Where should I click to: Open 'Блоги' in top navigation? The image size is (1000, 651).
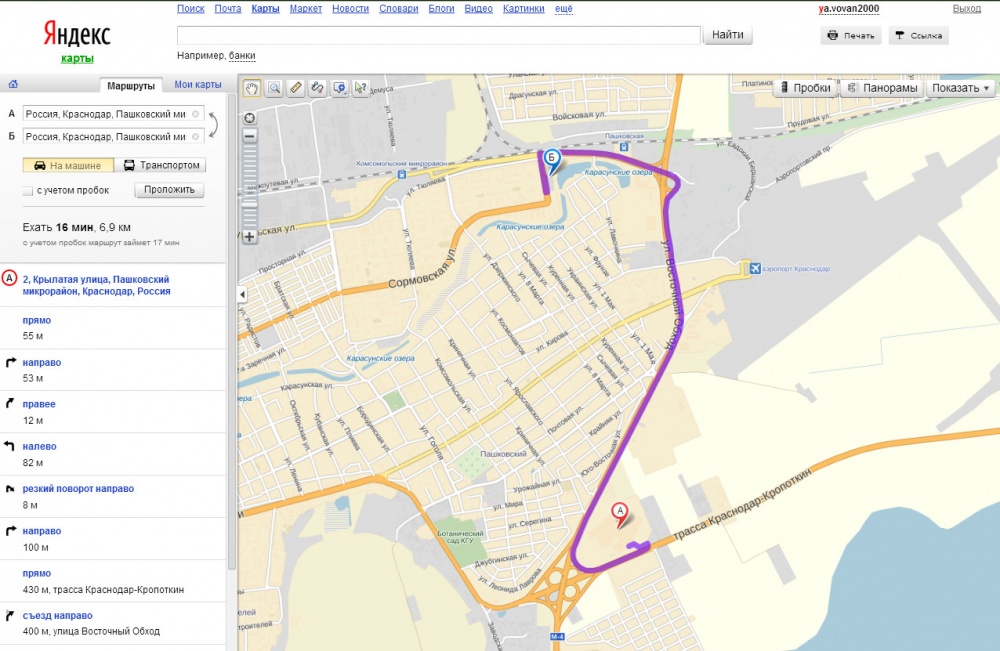point(441,8)
